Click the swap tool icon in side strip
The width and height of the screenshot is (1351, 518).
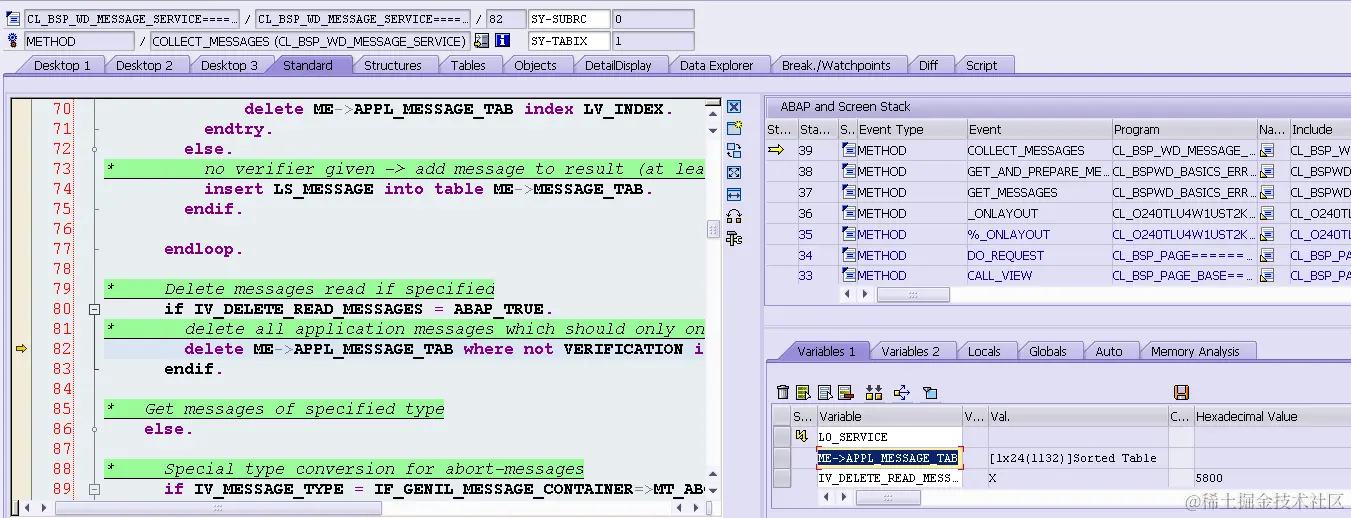(733, 150)
